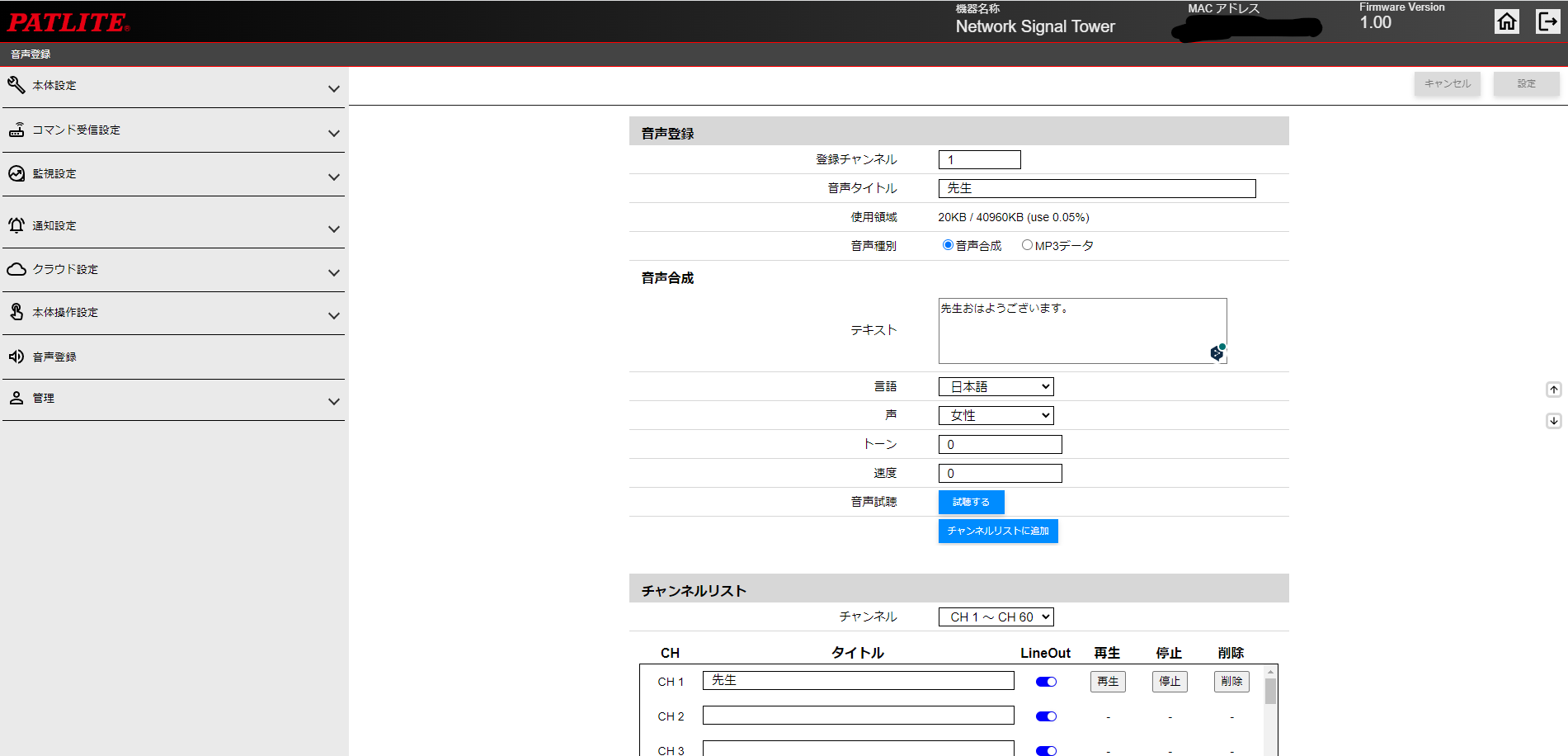Click the wrench icon for 本体設定
The width and height of the screenshot is (1568, 756).
point(16,85)
